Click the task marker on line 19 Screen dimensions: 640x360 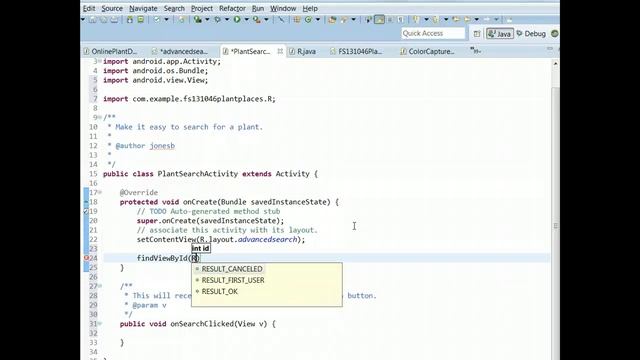click(86, 211)
